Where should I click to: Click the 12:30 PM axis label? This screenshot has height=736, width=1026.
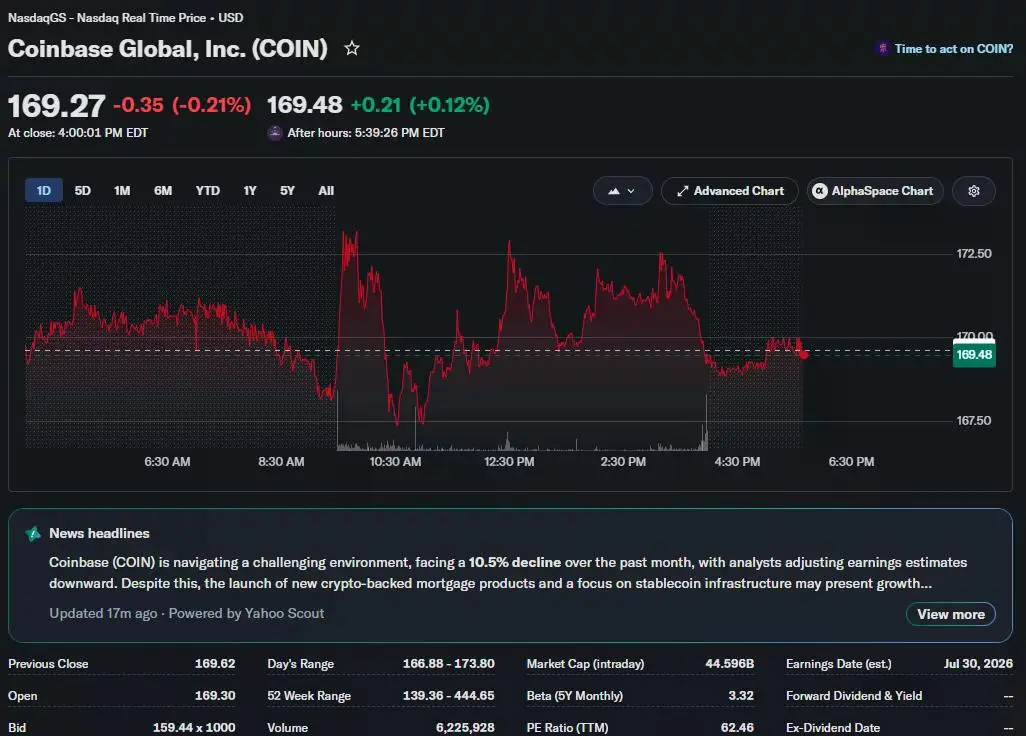point(509,462)
